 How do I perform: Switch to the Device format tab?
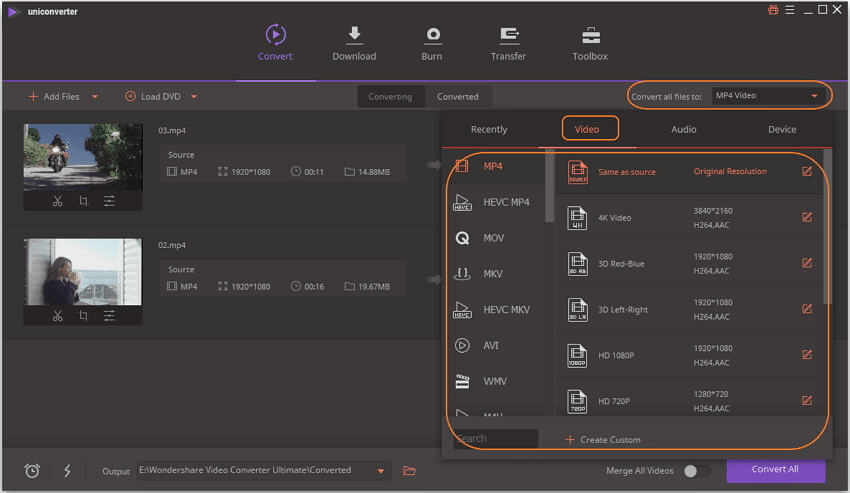tap(782, 129)
